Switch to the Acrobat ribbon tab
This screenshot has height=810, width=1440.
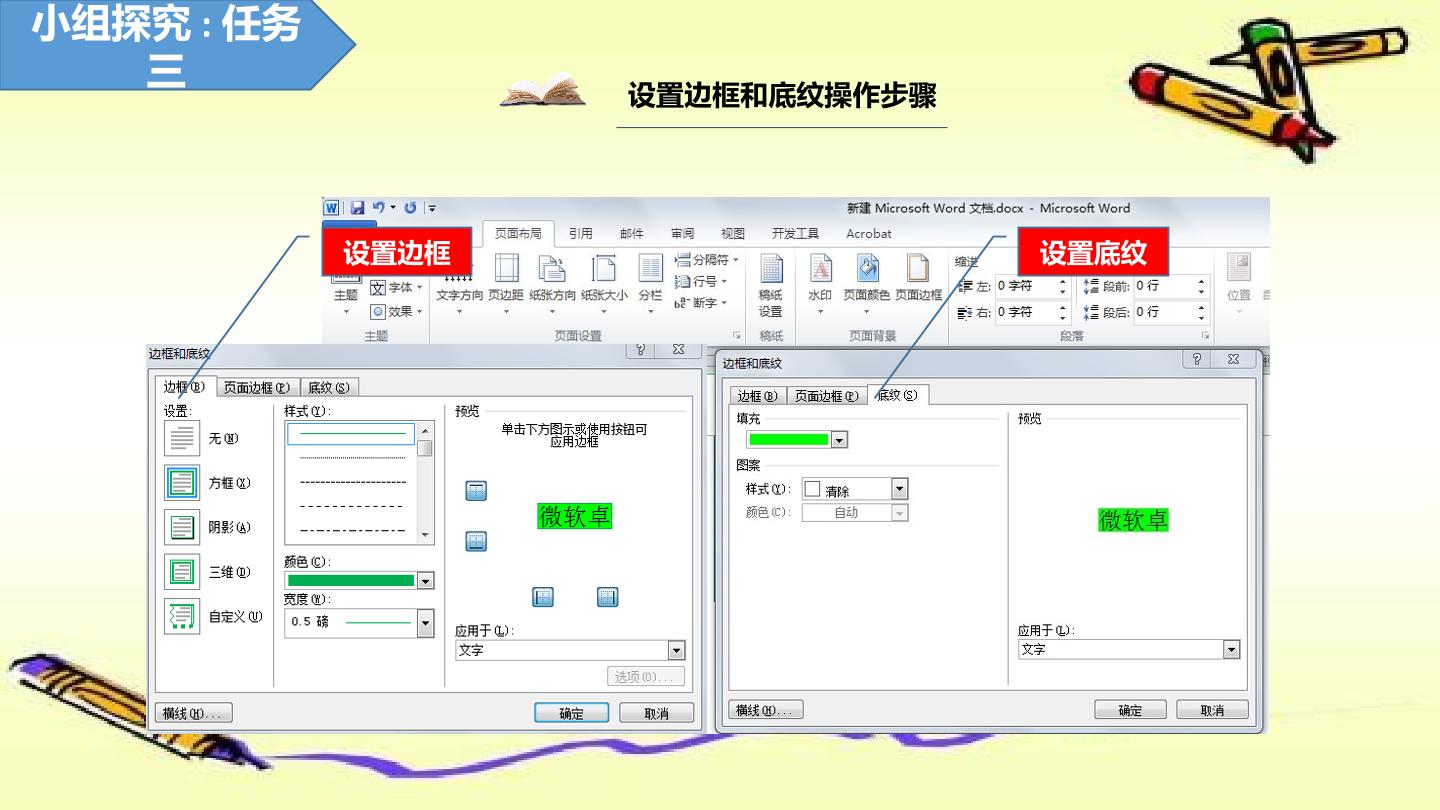(x=869, y=234)
